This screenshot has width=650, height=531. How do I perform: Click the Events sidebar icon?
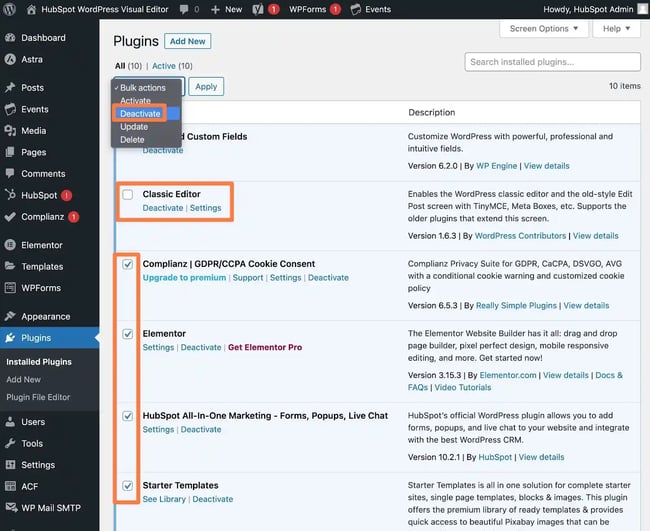10,109
